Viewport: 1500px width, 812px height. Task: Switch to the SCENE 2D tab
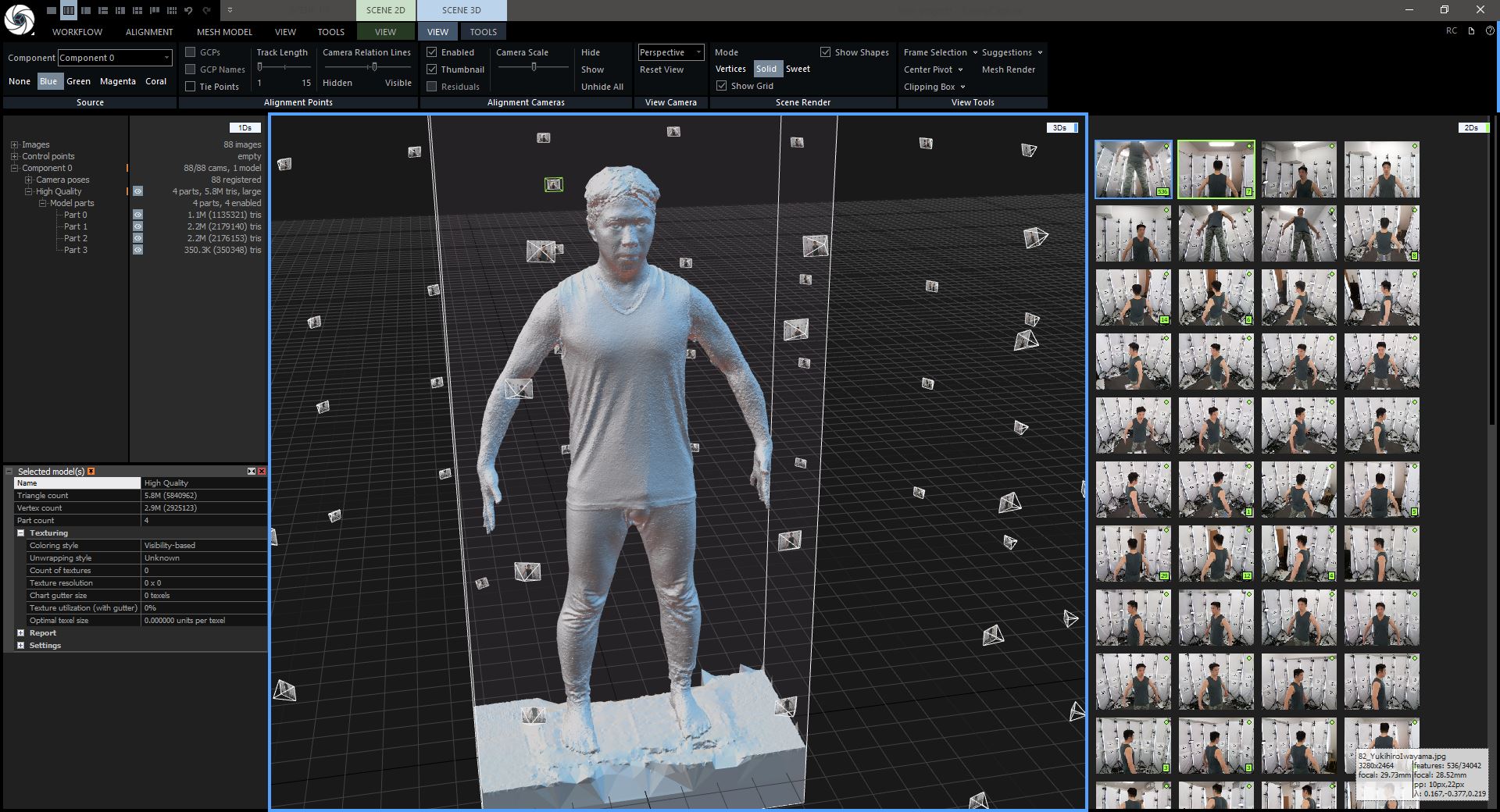pyautogui.click(x=386, y=10)
